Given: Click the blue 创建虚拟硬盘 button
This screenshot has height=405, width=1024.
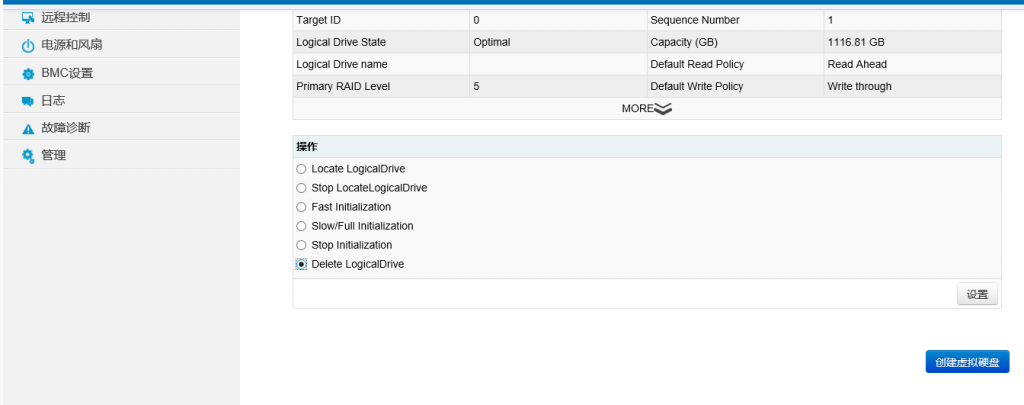Looking at the screenshot, I should [x=967, y=362].
